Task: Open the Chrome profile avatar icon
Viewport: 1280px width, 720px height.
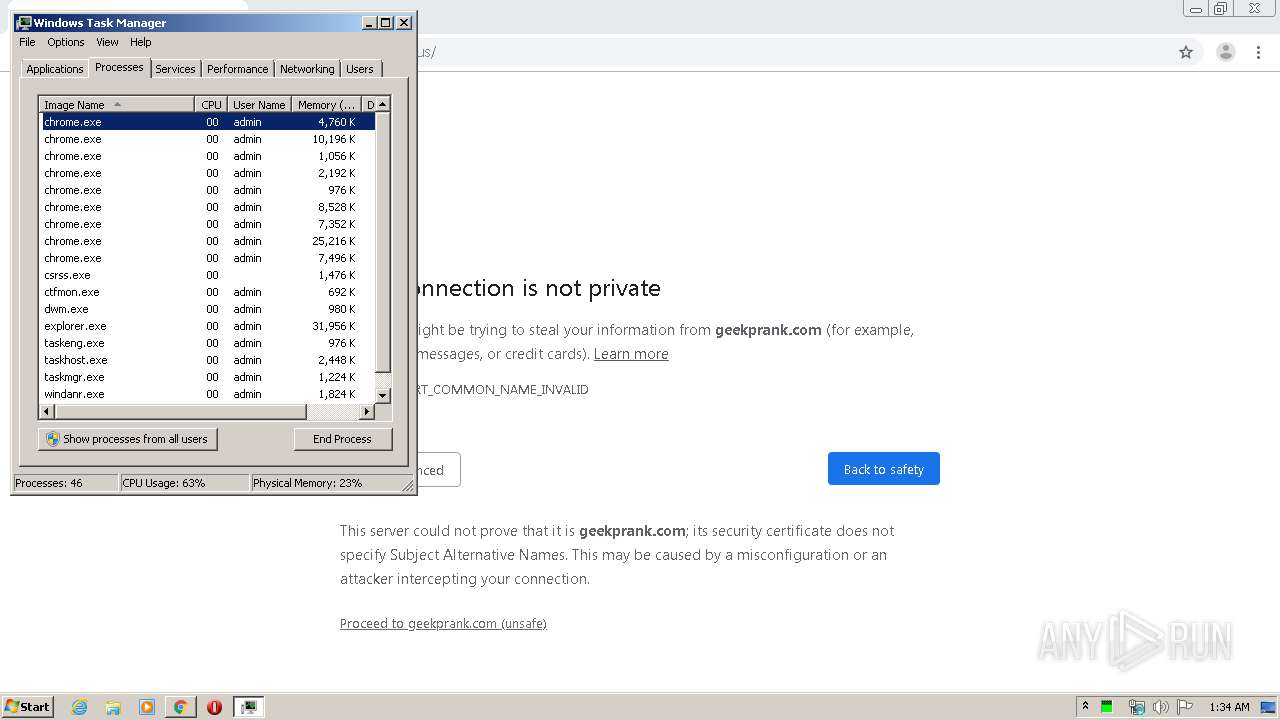Action: click(x=1225, y=52)
